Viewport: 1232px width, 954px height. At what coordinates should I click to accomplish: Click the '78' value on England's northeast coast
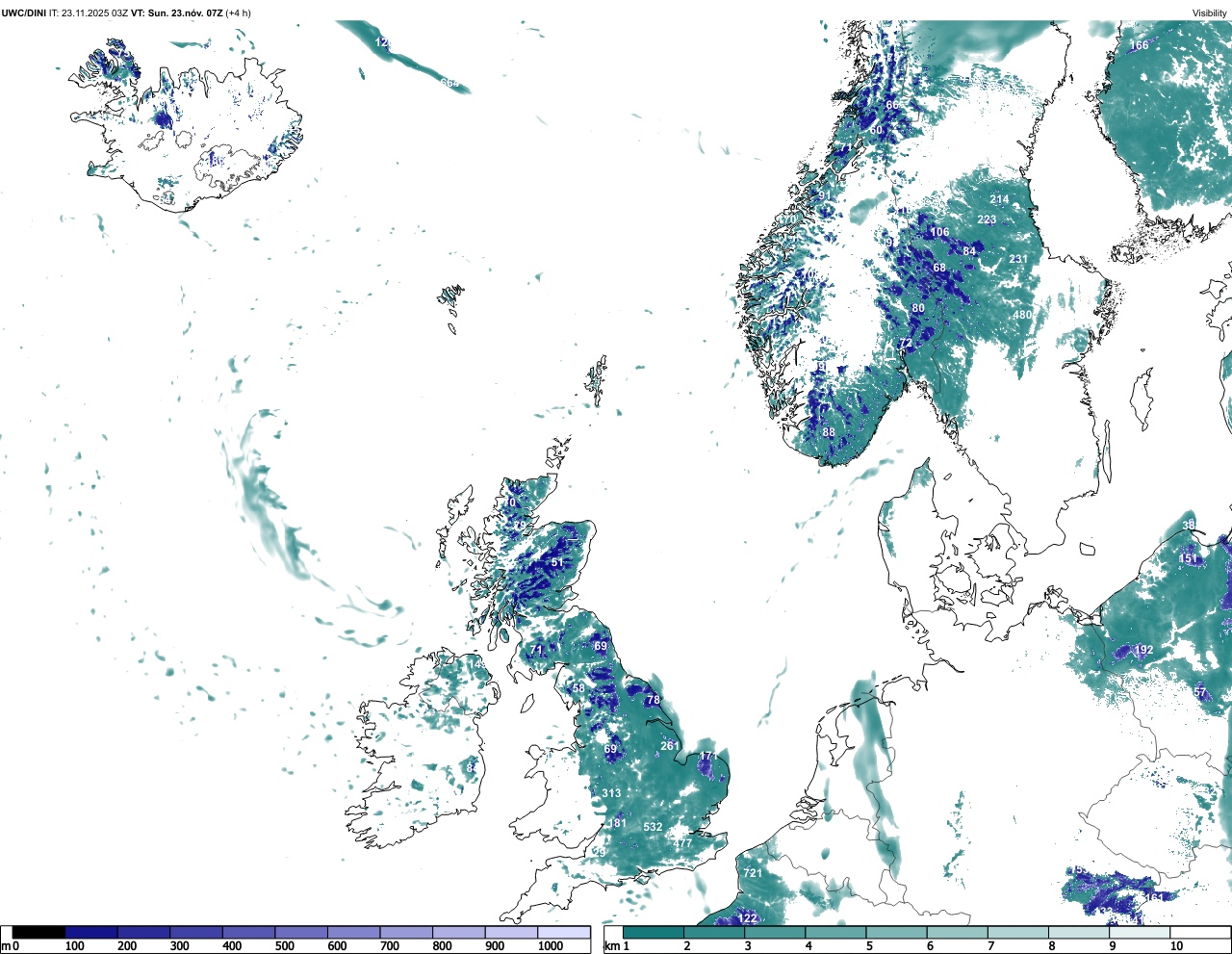(x=654, y=700)
